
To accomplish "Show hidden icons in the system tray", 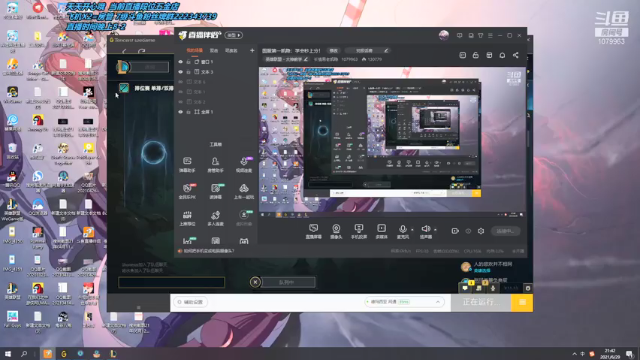I will (x=574, y=353).
